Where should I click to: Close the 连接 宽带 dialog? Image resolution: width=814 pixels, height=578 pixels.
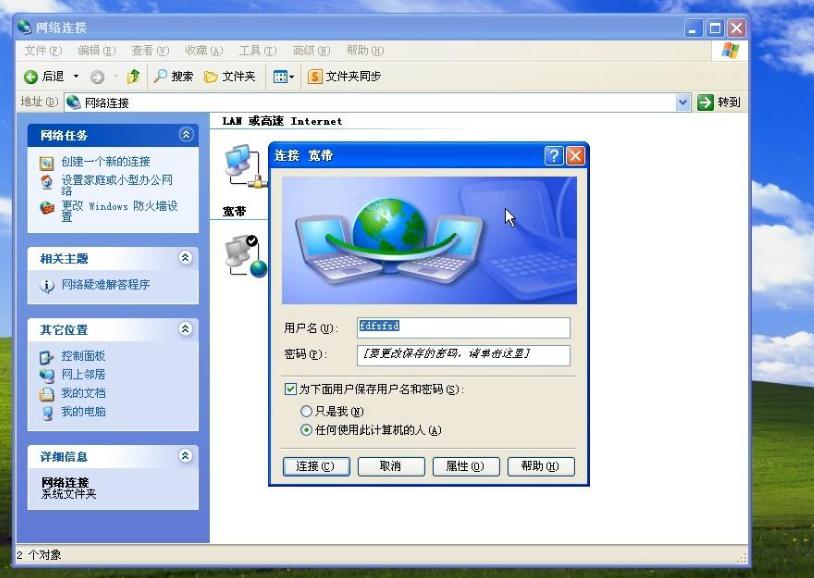pyautogui.click(x=575, y=155)
